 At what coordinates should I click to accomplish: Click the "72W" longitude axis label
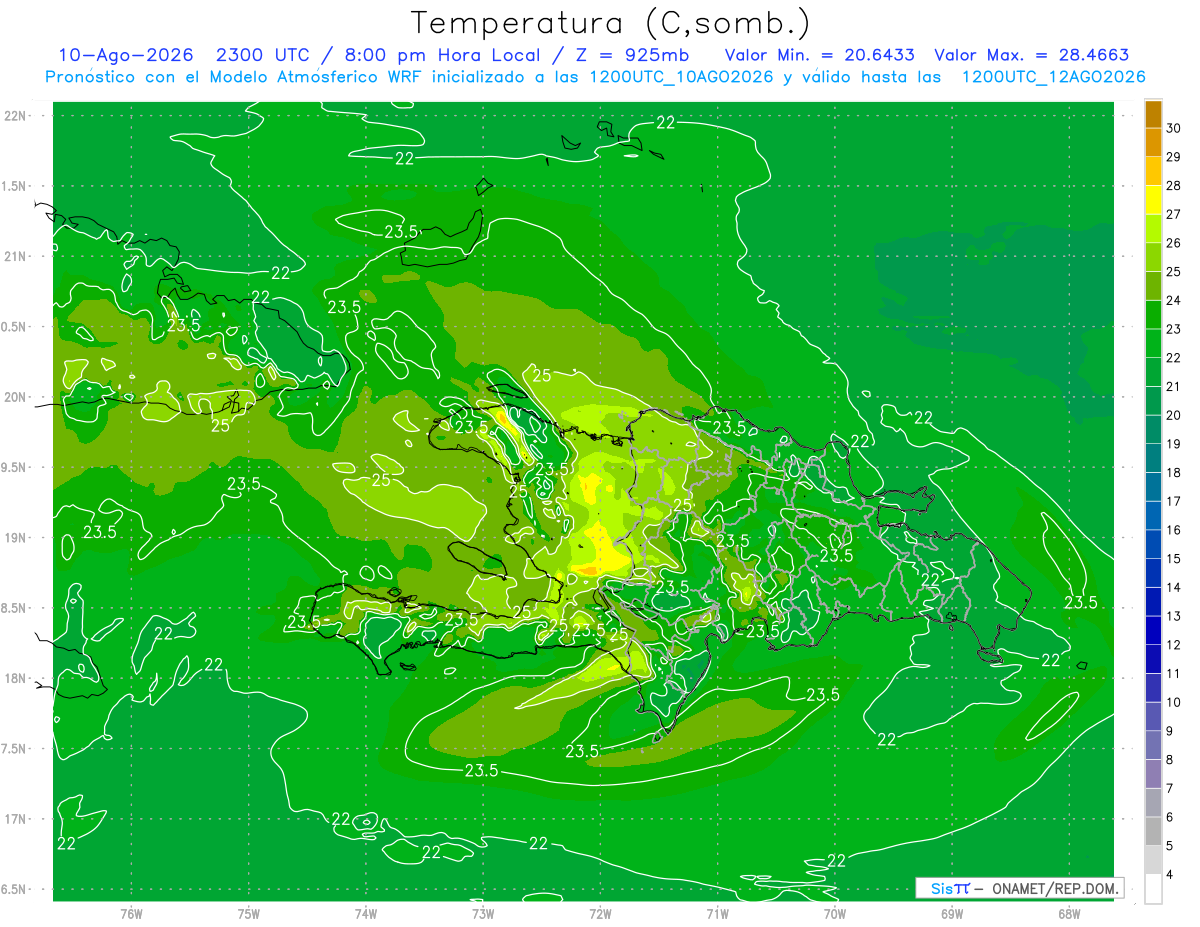600,914
